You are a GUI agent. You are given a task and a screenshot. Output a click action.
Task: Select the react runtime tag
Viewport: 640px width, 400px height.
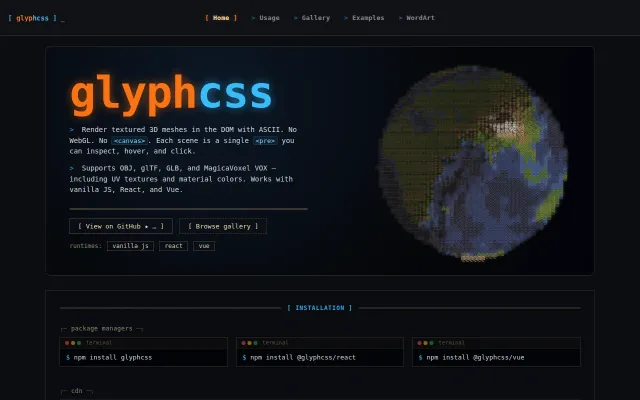click(x=173, y=246)
